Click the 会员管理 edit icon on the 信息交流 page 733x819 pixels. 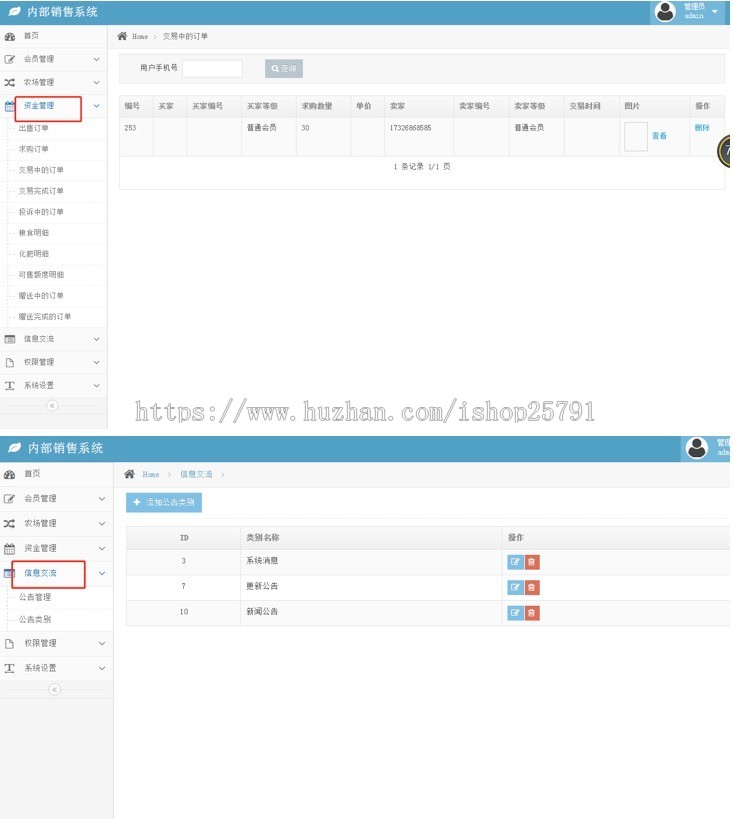pos(9,499)
